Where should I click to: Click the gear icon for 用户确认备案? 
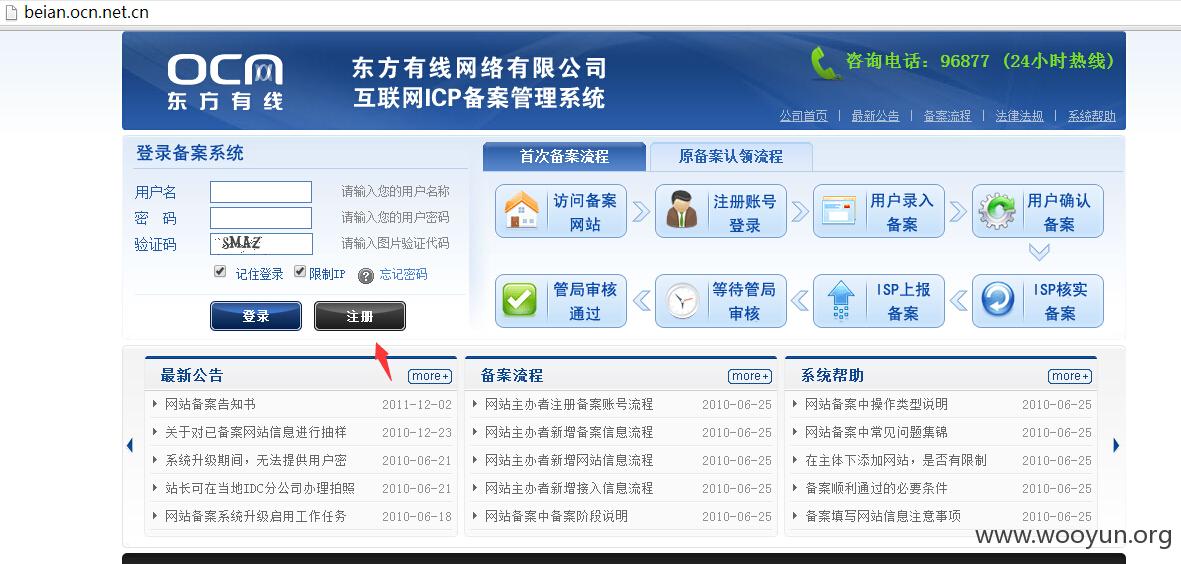coord(997,212)
